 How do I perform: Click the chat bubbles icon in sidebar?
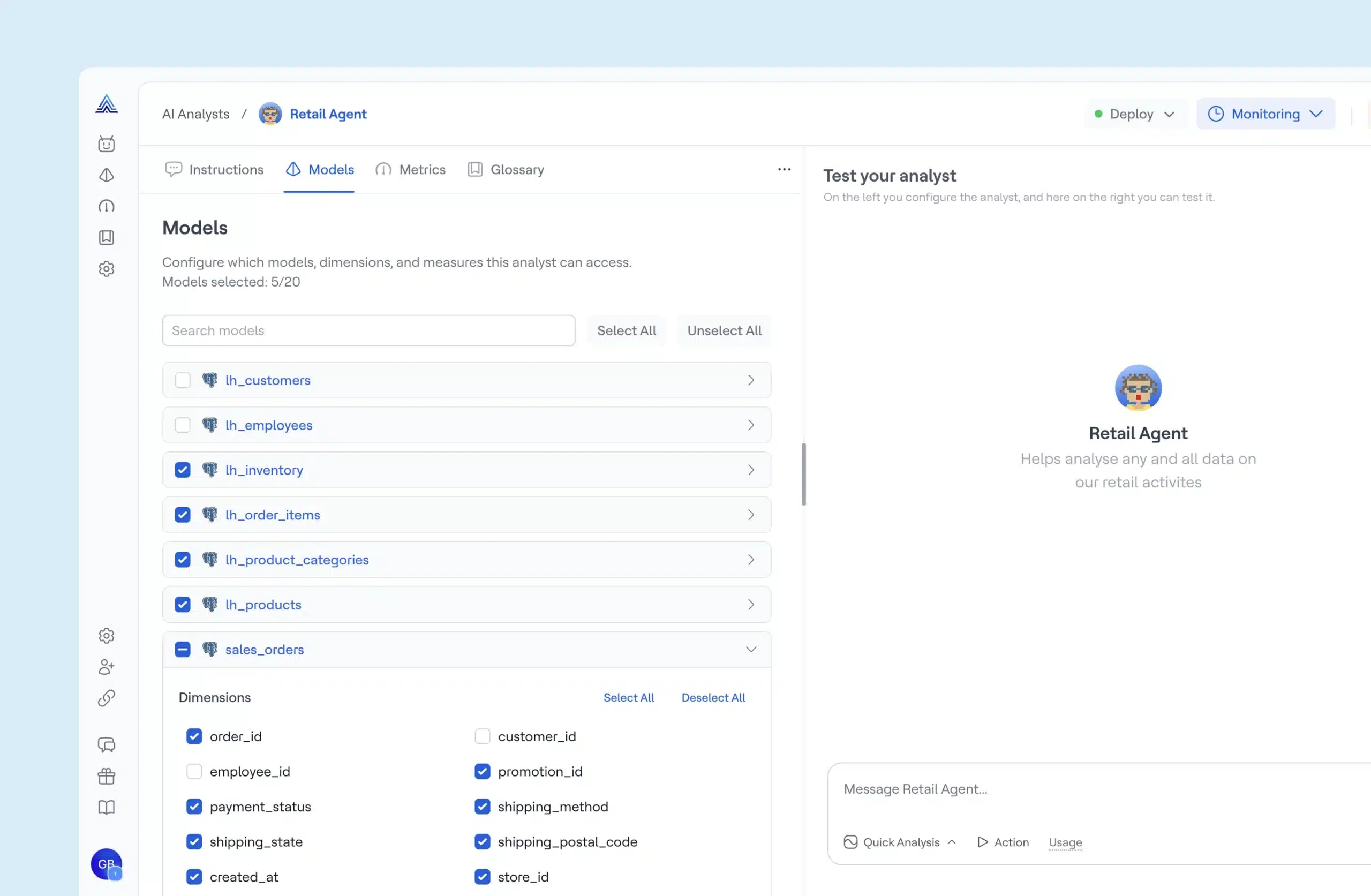coord(107,744)
